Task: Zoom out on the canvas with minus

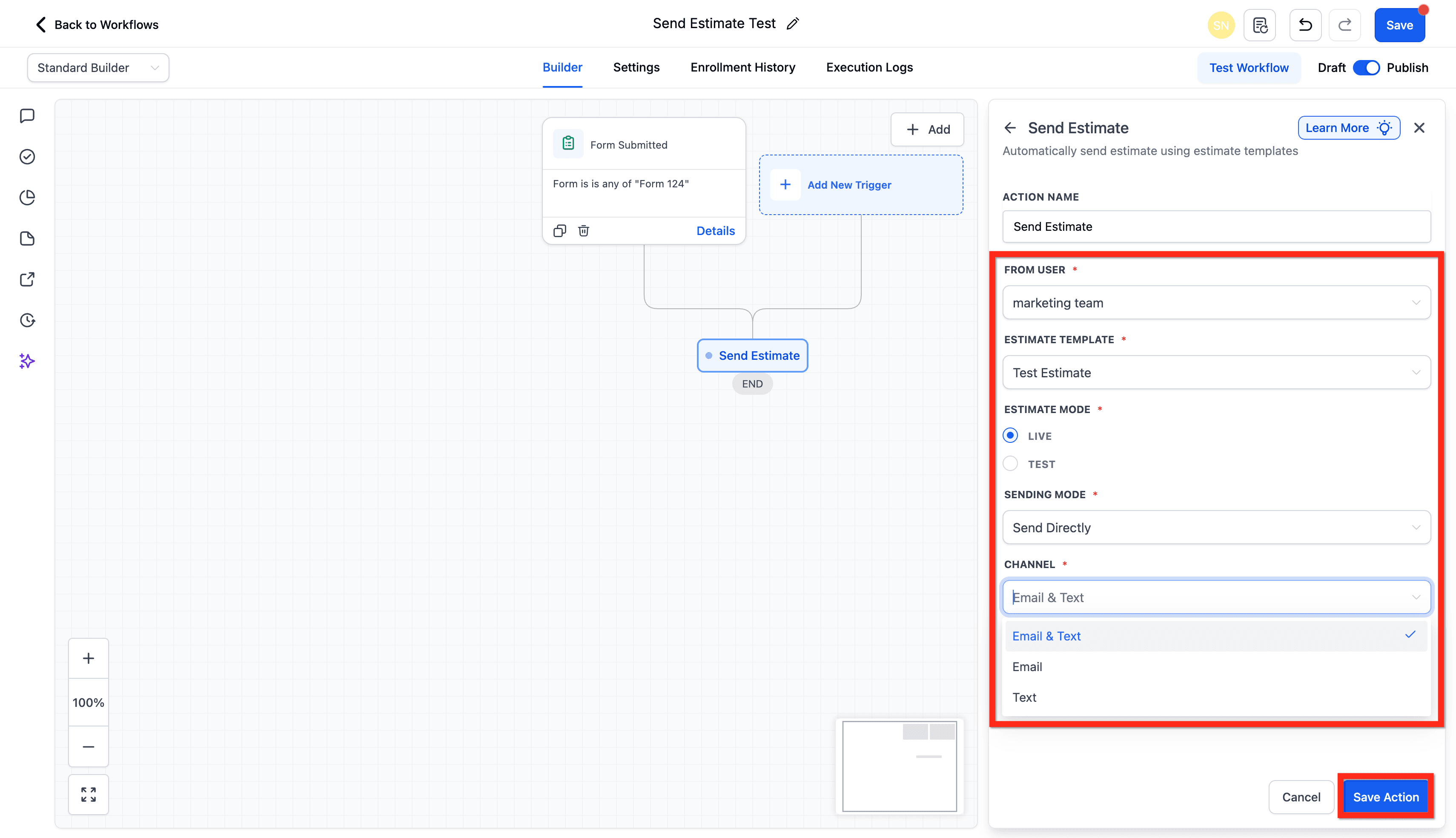Action: (x=88, y=746)
